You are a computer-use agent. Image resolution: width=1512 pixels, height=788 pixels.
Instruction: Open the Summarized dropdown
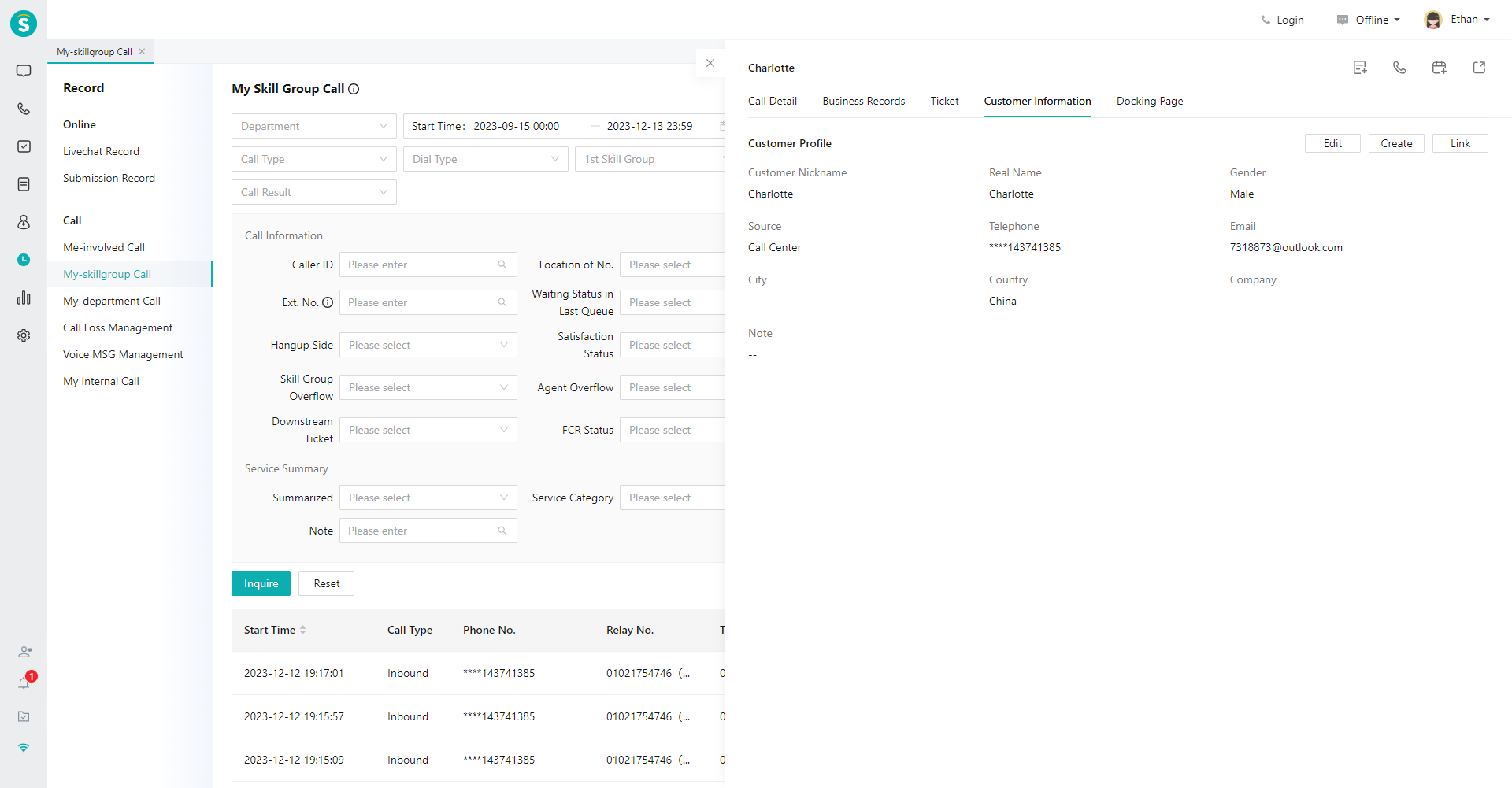pyautogui.click(x=428, y=498)
